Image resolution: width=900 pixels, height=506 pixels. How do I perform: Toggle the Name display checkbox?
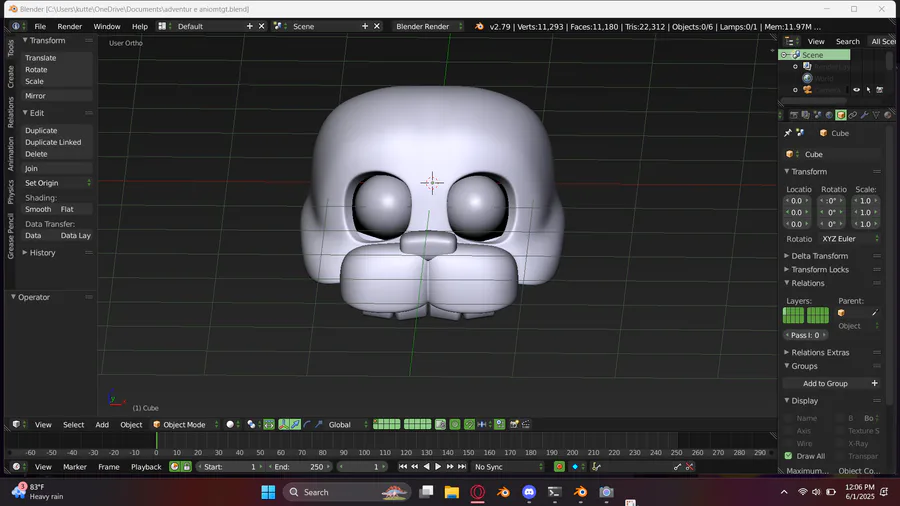point(789,418)
